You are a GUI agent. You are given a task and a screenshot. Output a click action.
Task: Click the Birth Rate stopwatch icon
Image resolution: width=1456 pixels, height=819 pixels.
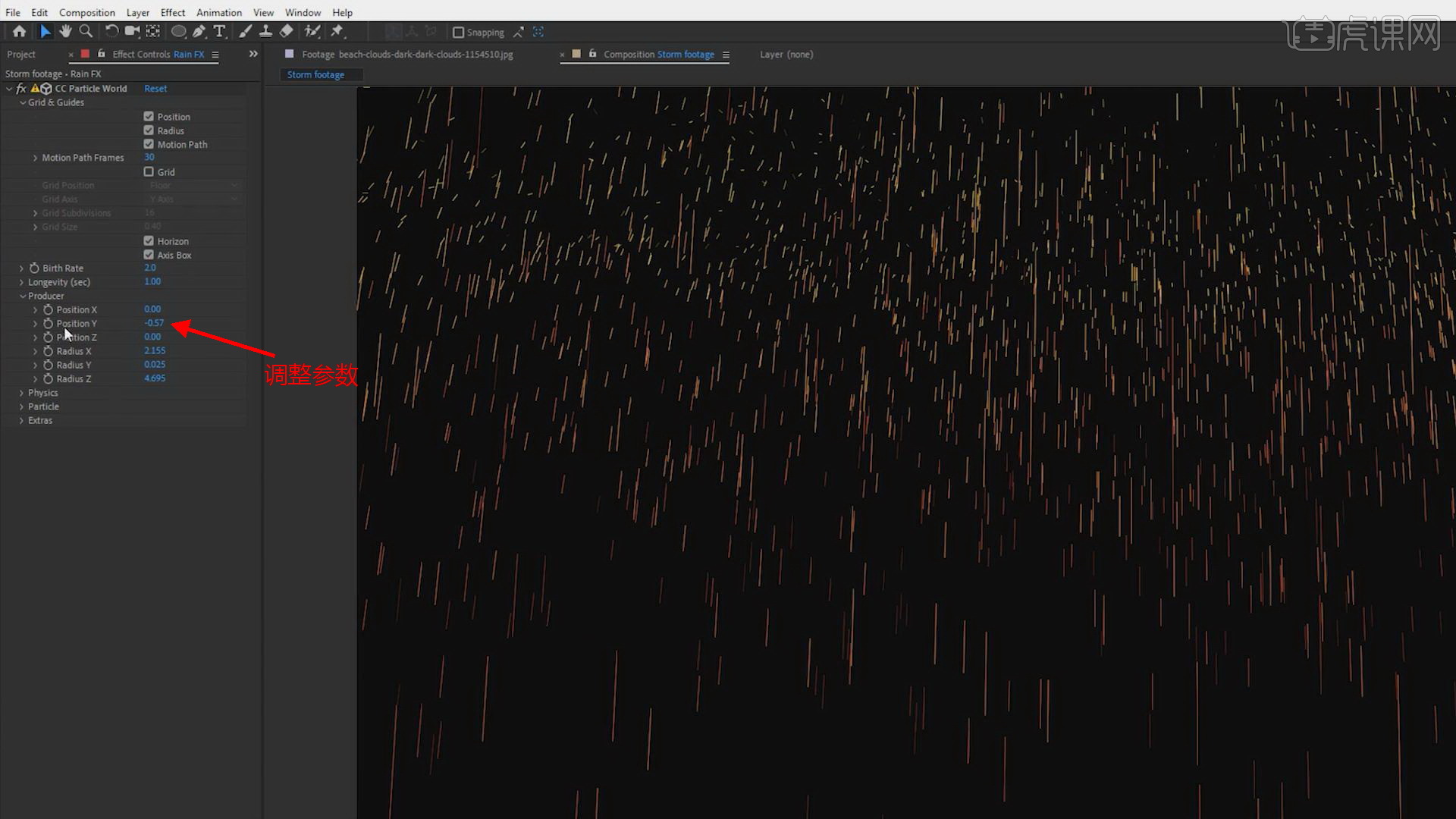[x=34, y=268]
